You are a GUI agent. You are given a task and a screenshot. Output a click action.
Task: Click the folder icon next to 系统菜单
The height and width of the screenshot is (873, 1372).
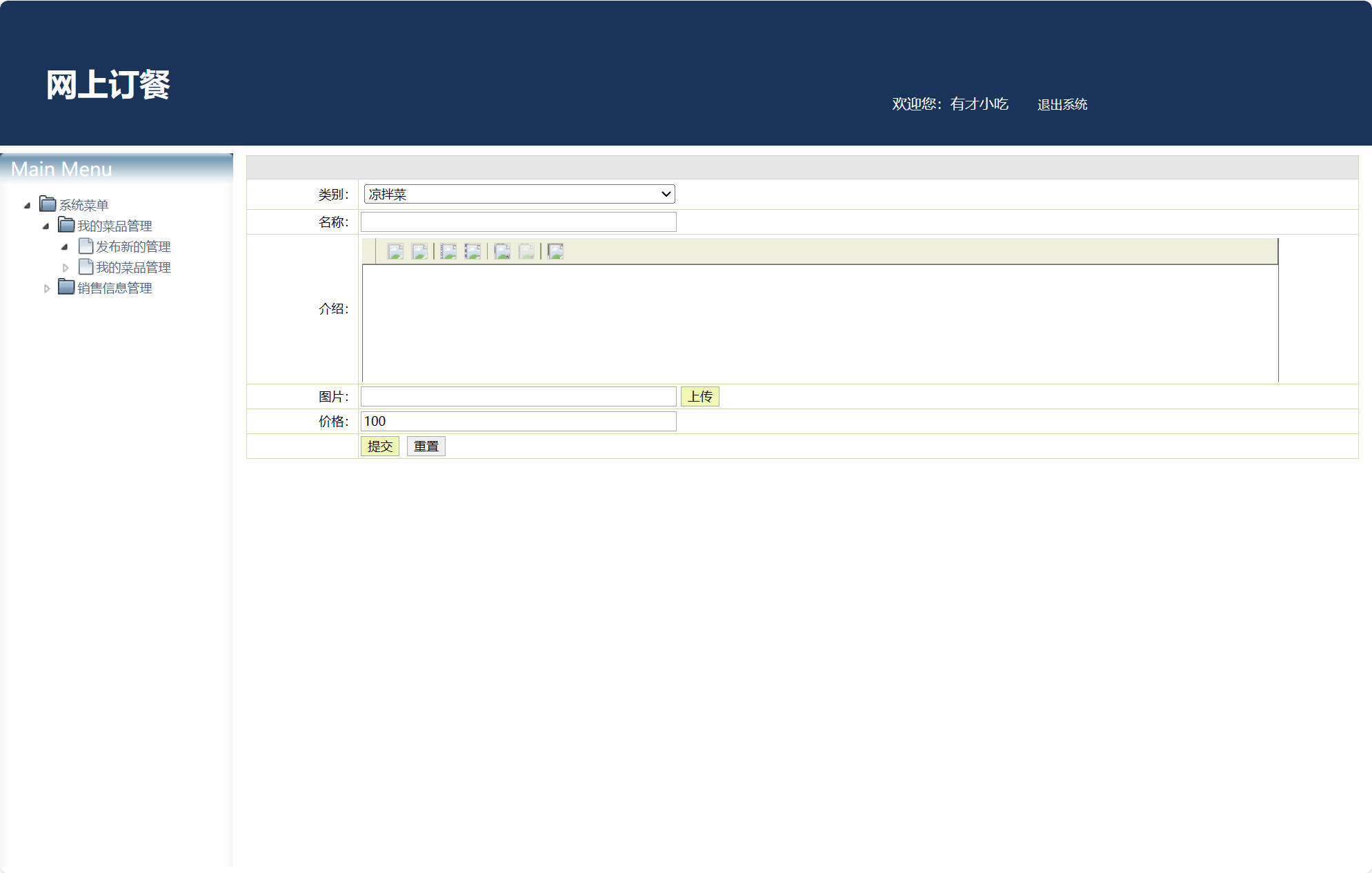[46, 204]
